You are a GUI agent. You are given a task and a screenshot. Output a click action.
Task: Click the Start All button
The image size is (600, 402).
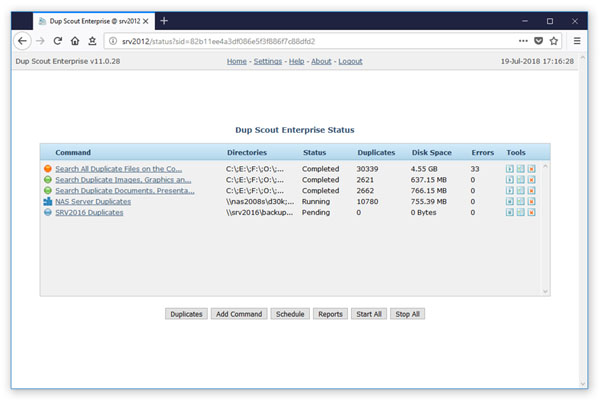click(369, 314)
